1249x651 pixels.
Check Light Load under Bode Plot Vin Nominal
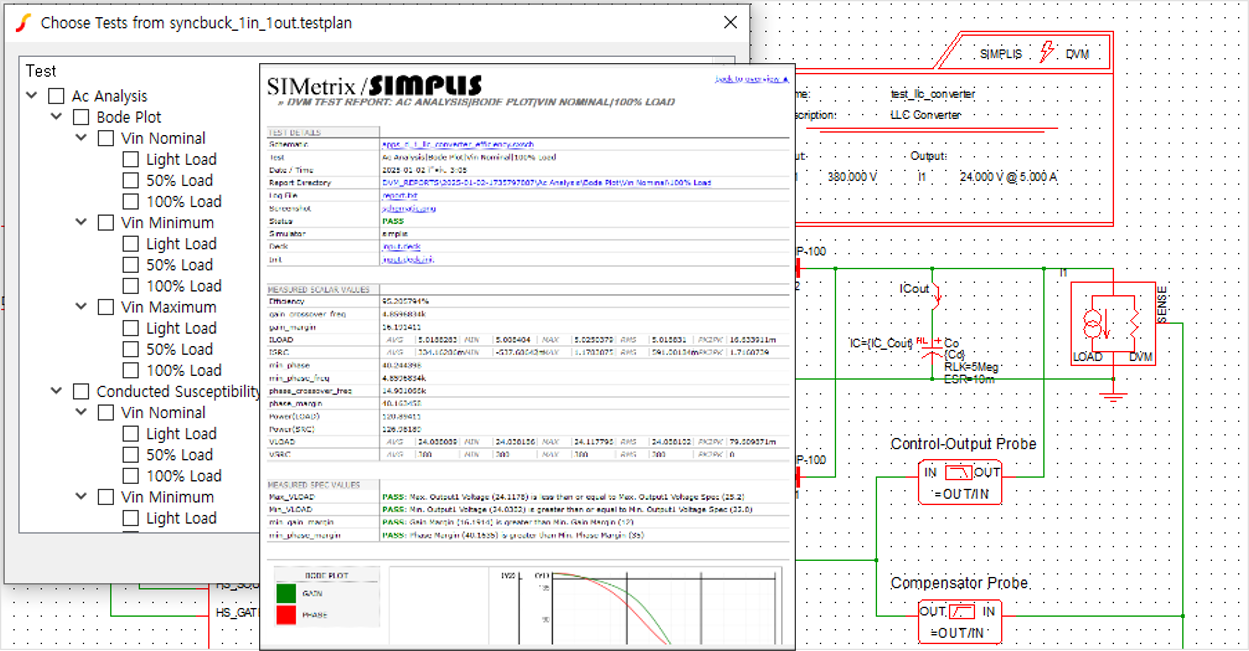(x=130, y=159)
